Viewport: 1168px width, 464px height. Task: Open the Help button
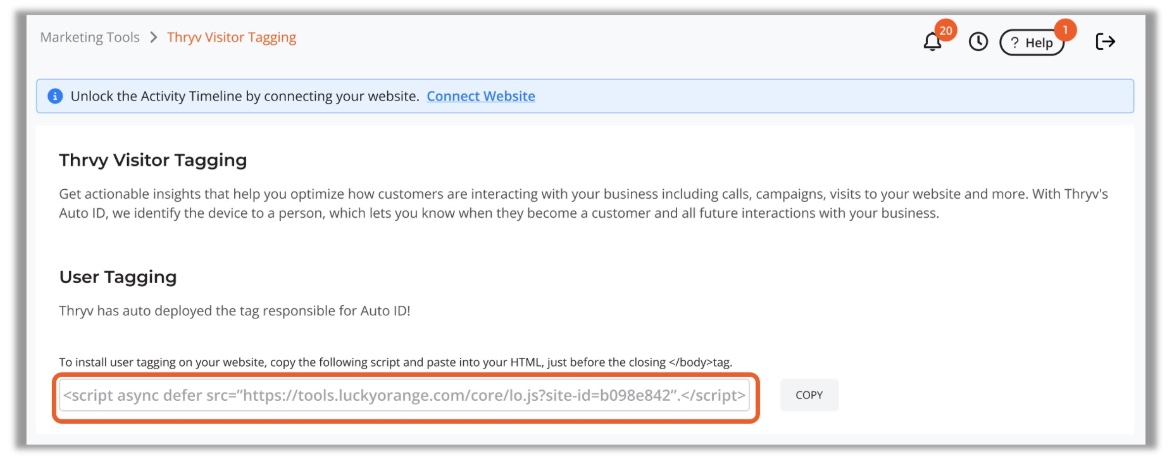click(1033, 43)
